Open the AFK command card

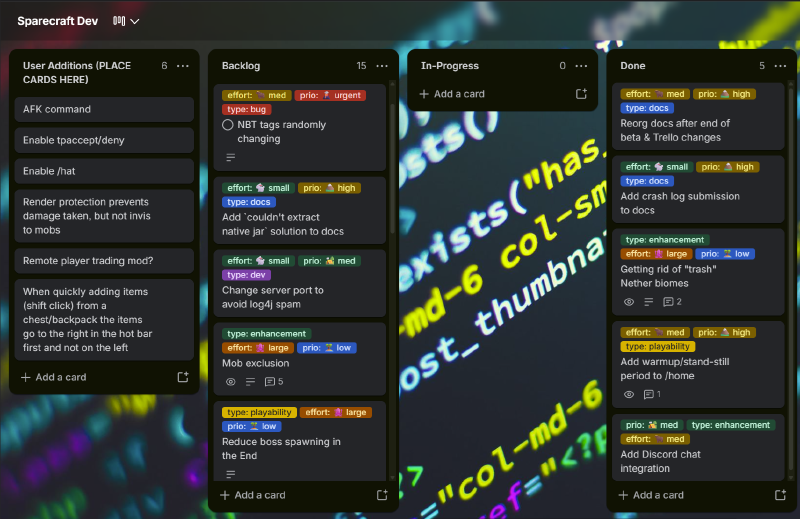tap(104, 109)
